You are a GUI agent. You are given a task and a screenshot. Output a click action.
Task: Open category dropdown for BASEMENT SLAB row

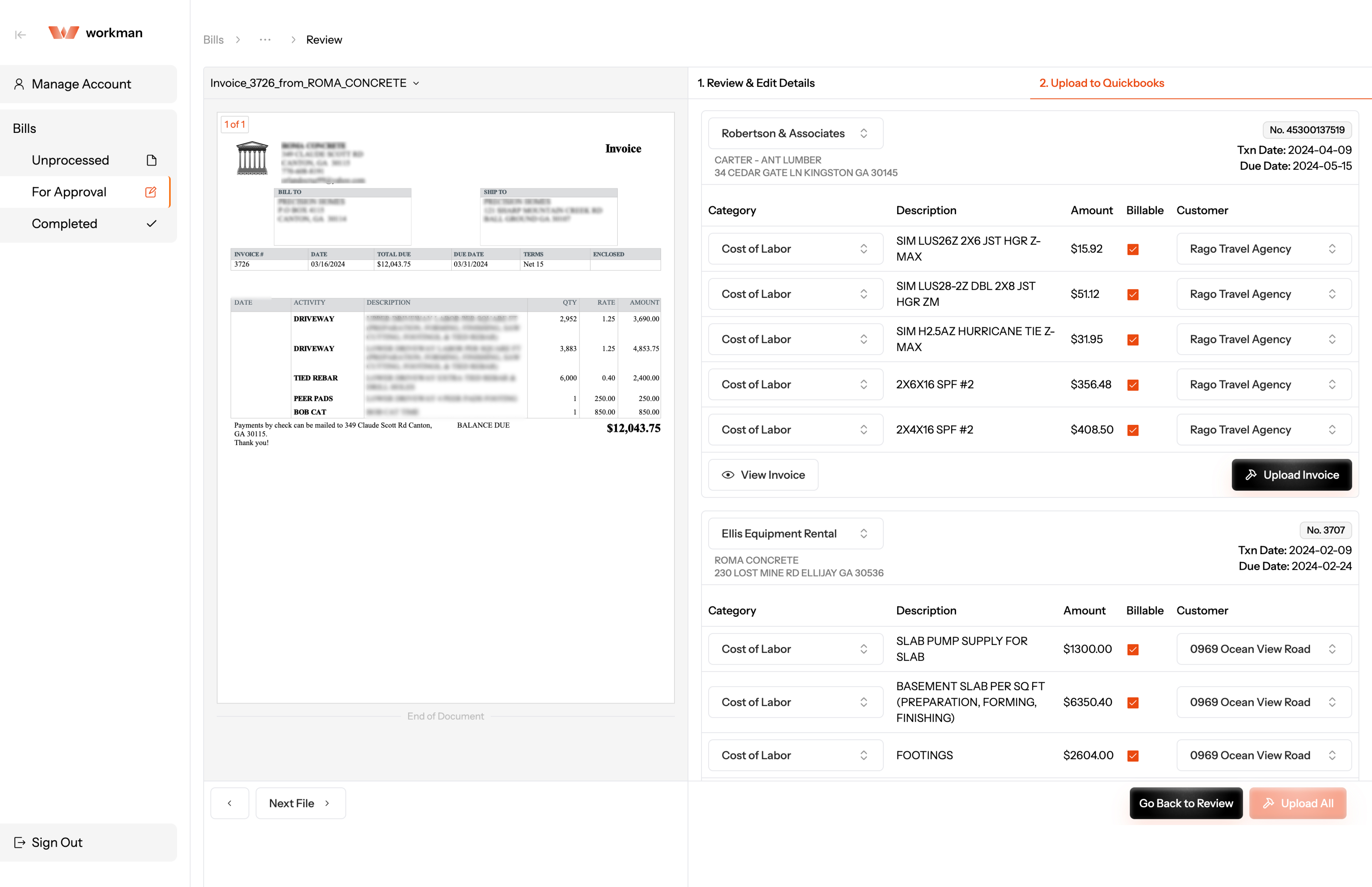click(796, 702)
